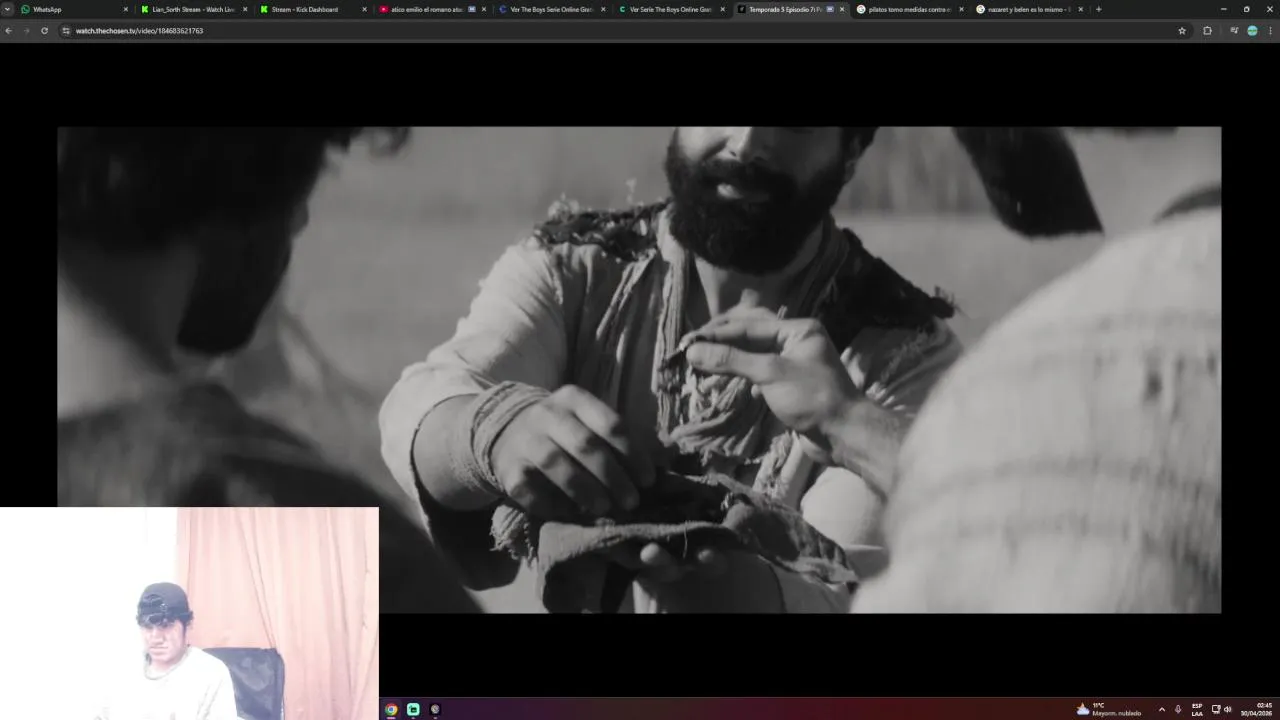Switch to first 'Ver The Boys Serie Online' tab
Screen dimensions: 1280x720
click(x=552, y=9)
